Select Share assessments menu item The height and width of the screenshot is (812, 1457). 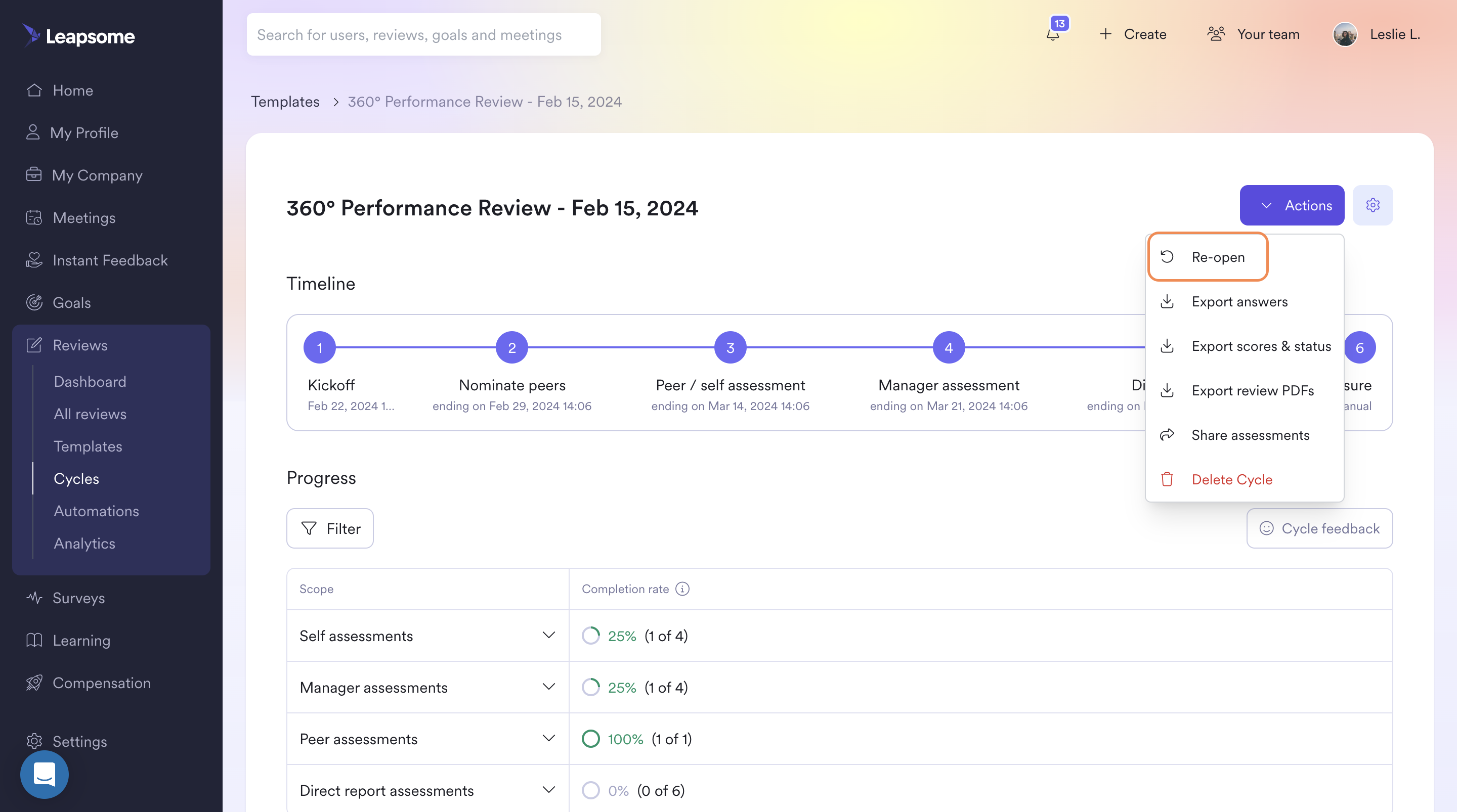tap(1245, 435)
